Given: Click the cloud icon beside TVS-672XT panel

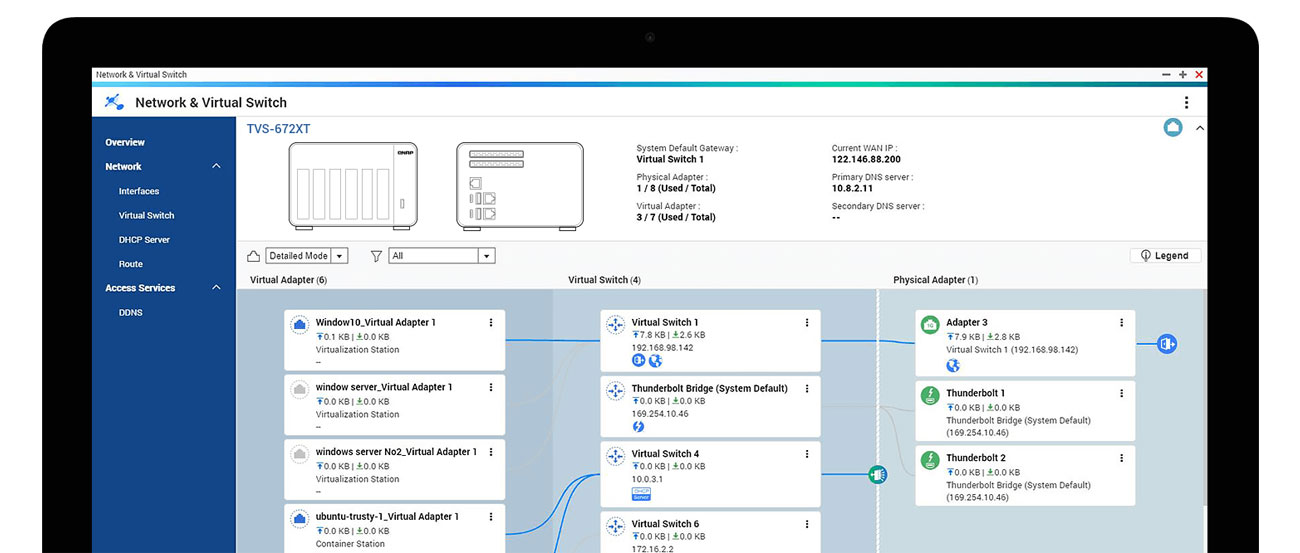Looking at the screenshot, I should tap(1174, 128).
